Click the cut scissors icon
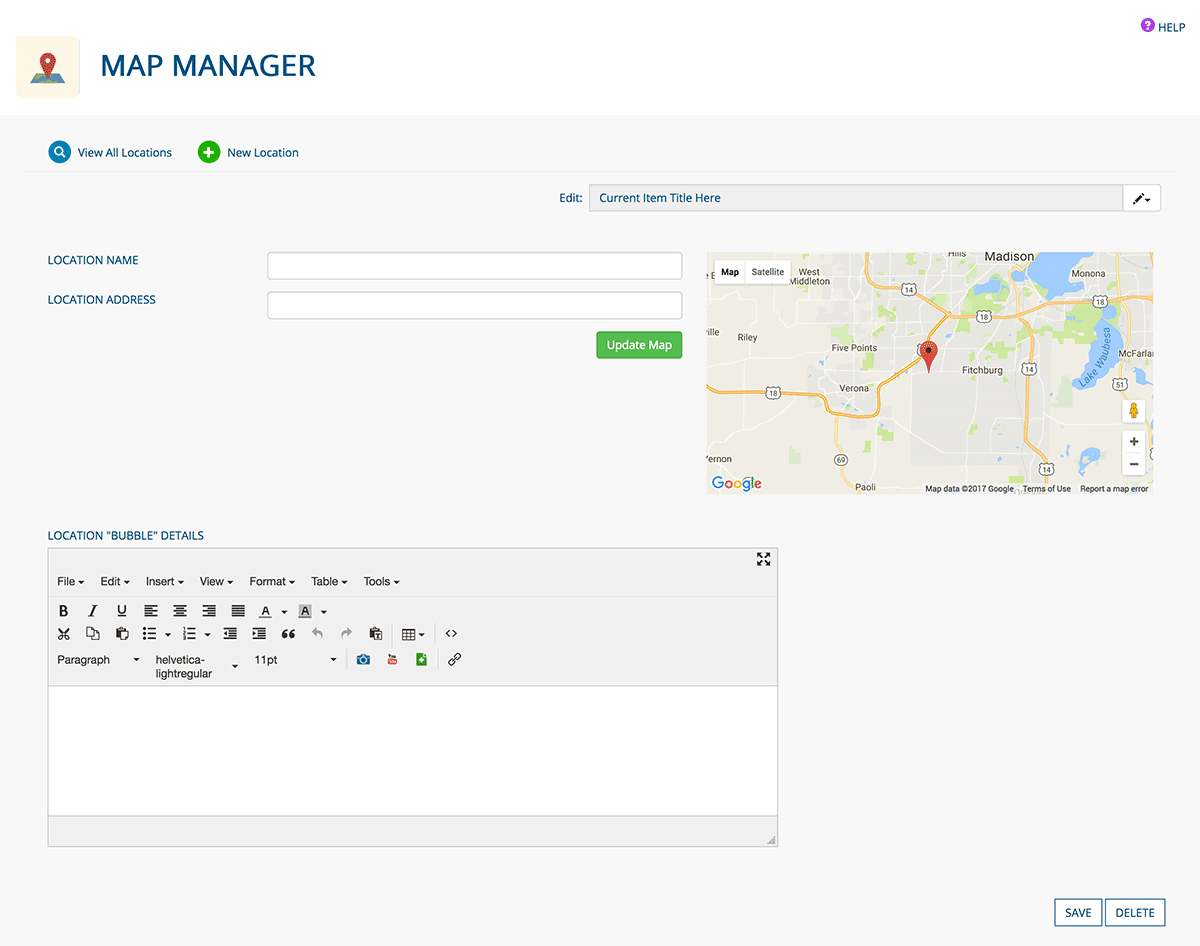The image size is (1200, 946). coord(63,634)
